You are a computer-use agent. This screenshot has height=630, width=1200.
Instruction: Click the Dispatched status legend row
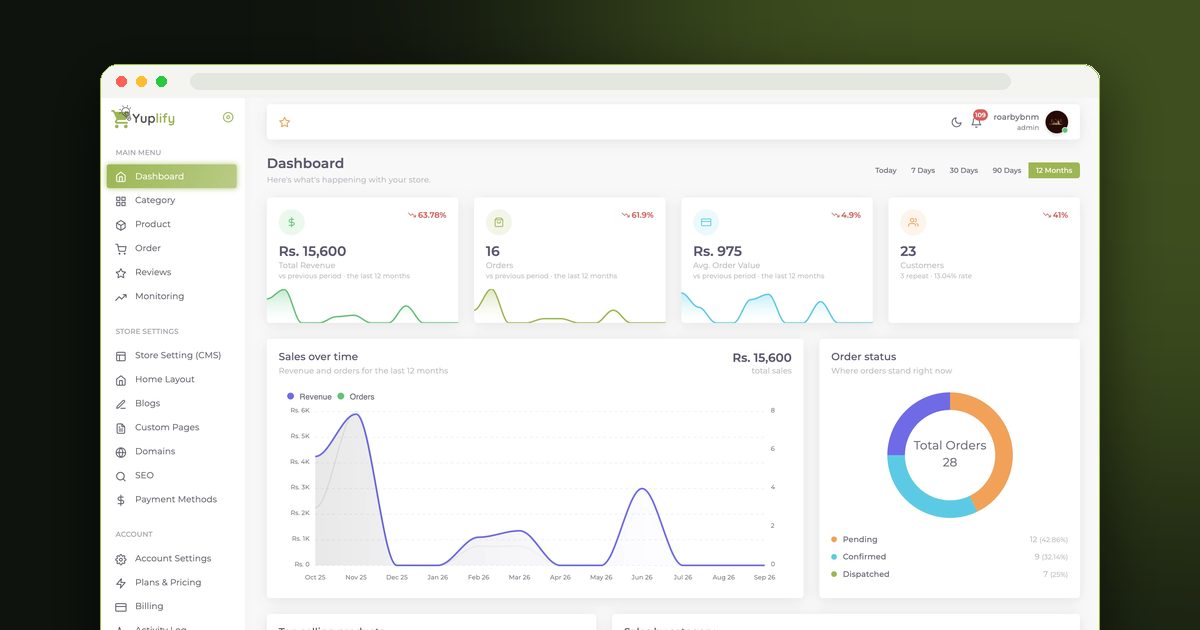coord(949,574)
